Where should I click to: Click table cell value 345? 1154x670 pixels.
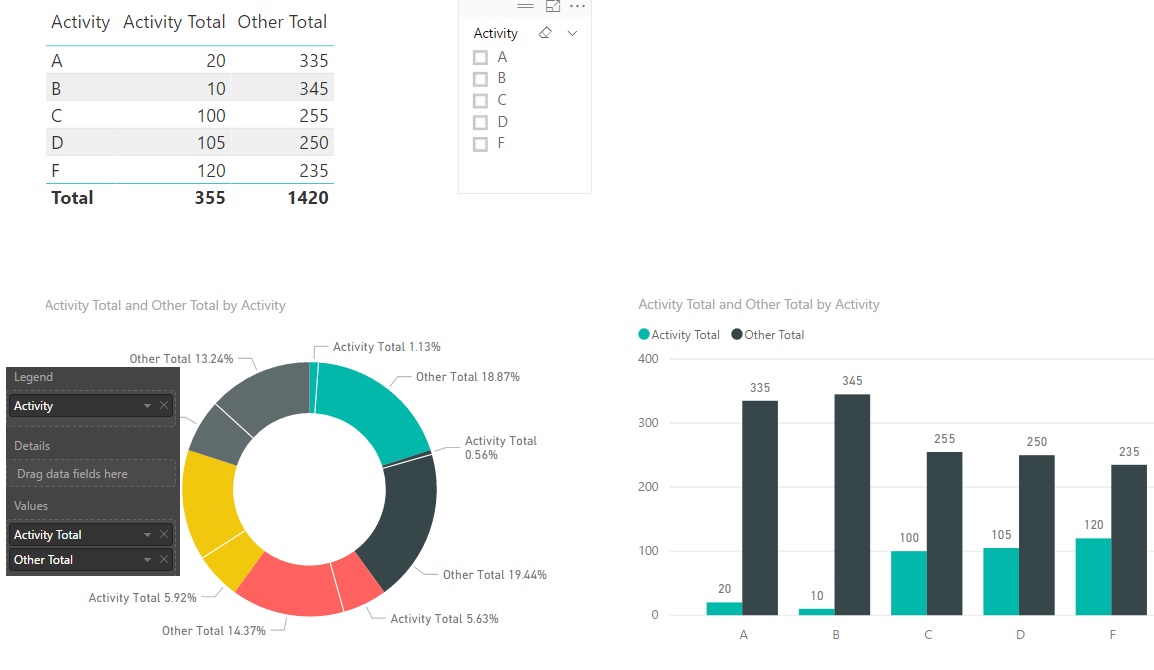[x=314, y=88]
